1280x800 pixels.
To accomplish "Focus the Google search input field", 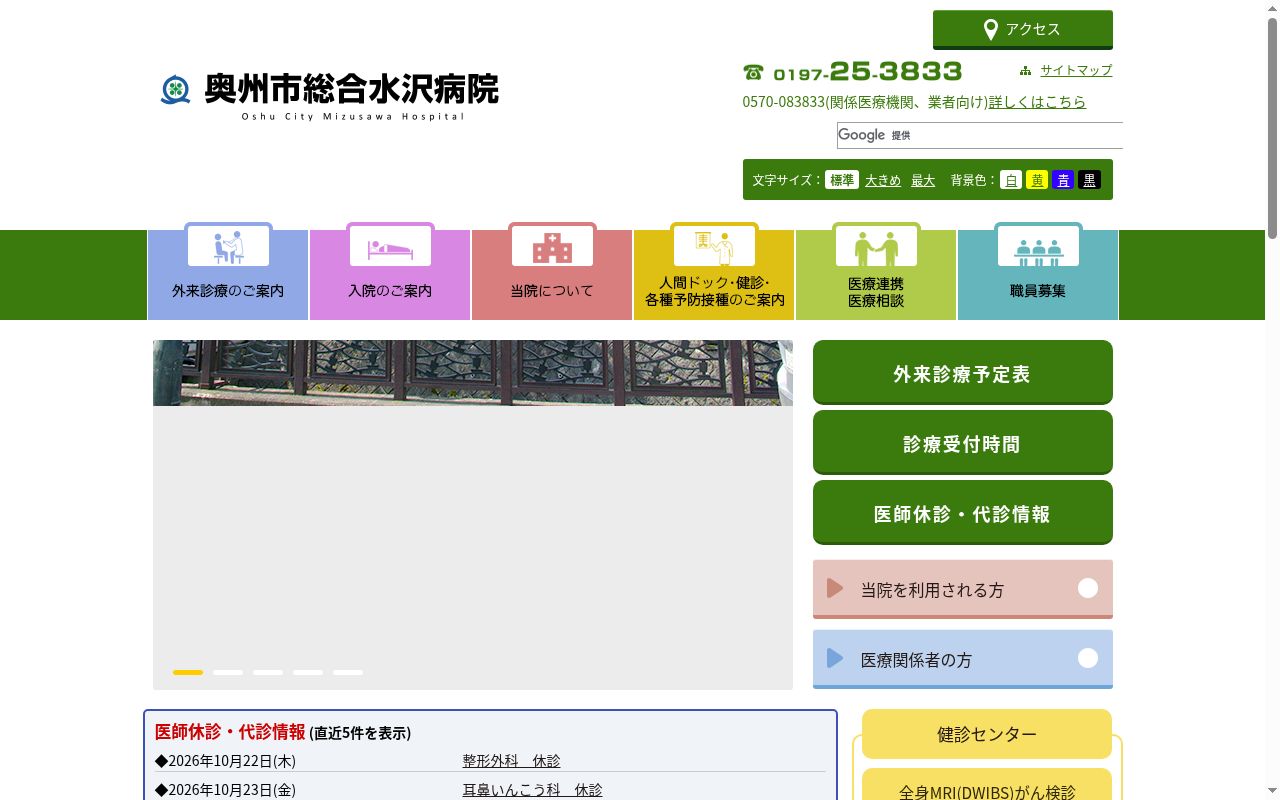I will pyautogui.click(x=980, y=135).
